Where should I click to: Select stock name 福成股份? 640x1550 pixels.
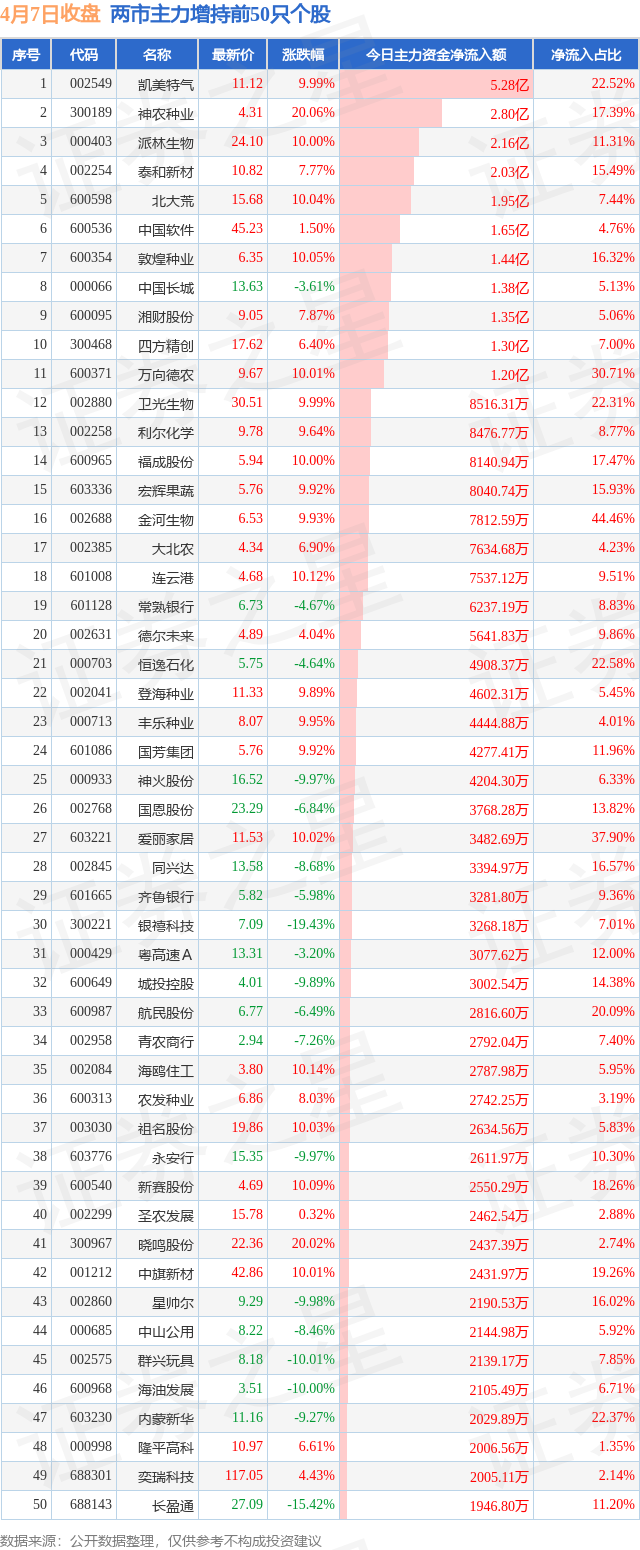coord(166,462)
